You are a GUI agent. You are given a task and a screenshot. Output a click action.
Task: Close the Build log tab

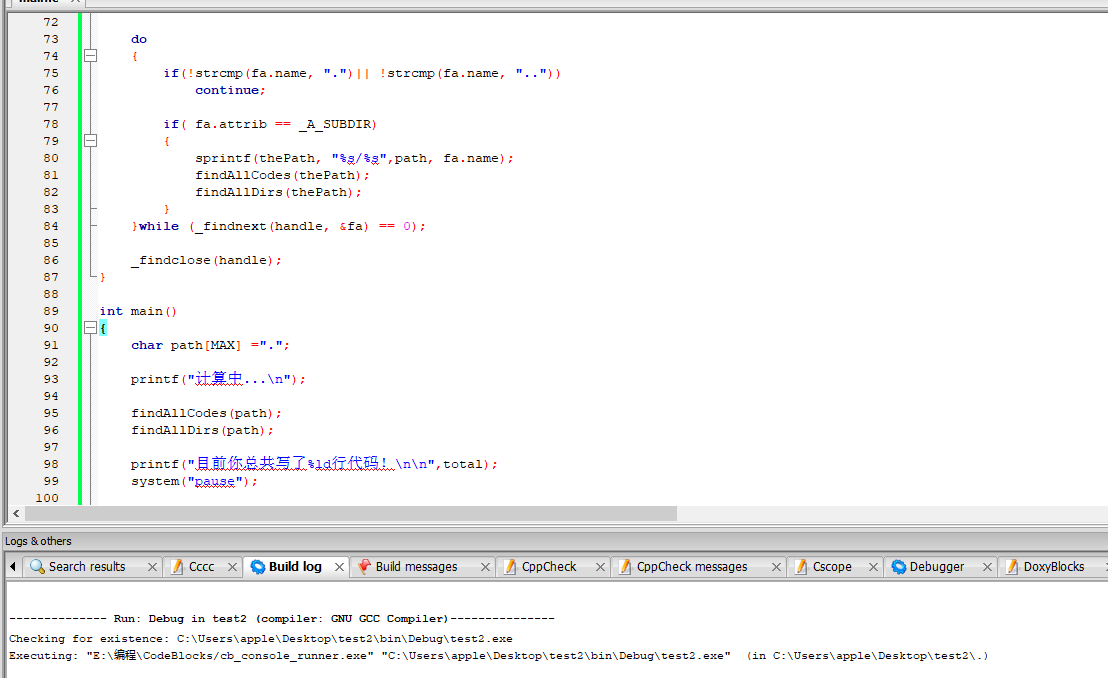point(339,567)
